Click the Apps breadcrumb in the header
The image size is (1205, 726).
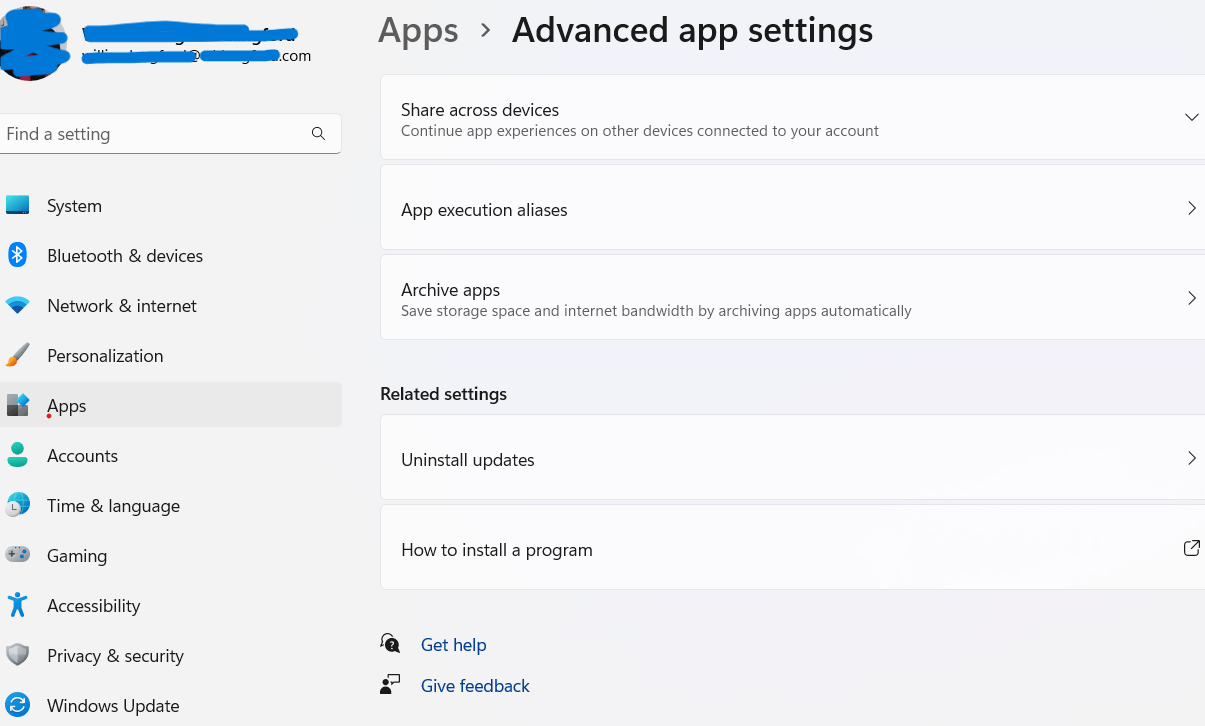coord(418,31)
